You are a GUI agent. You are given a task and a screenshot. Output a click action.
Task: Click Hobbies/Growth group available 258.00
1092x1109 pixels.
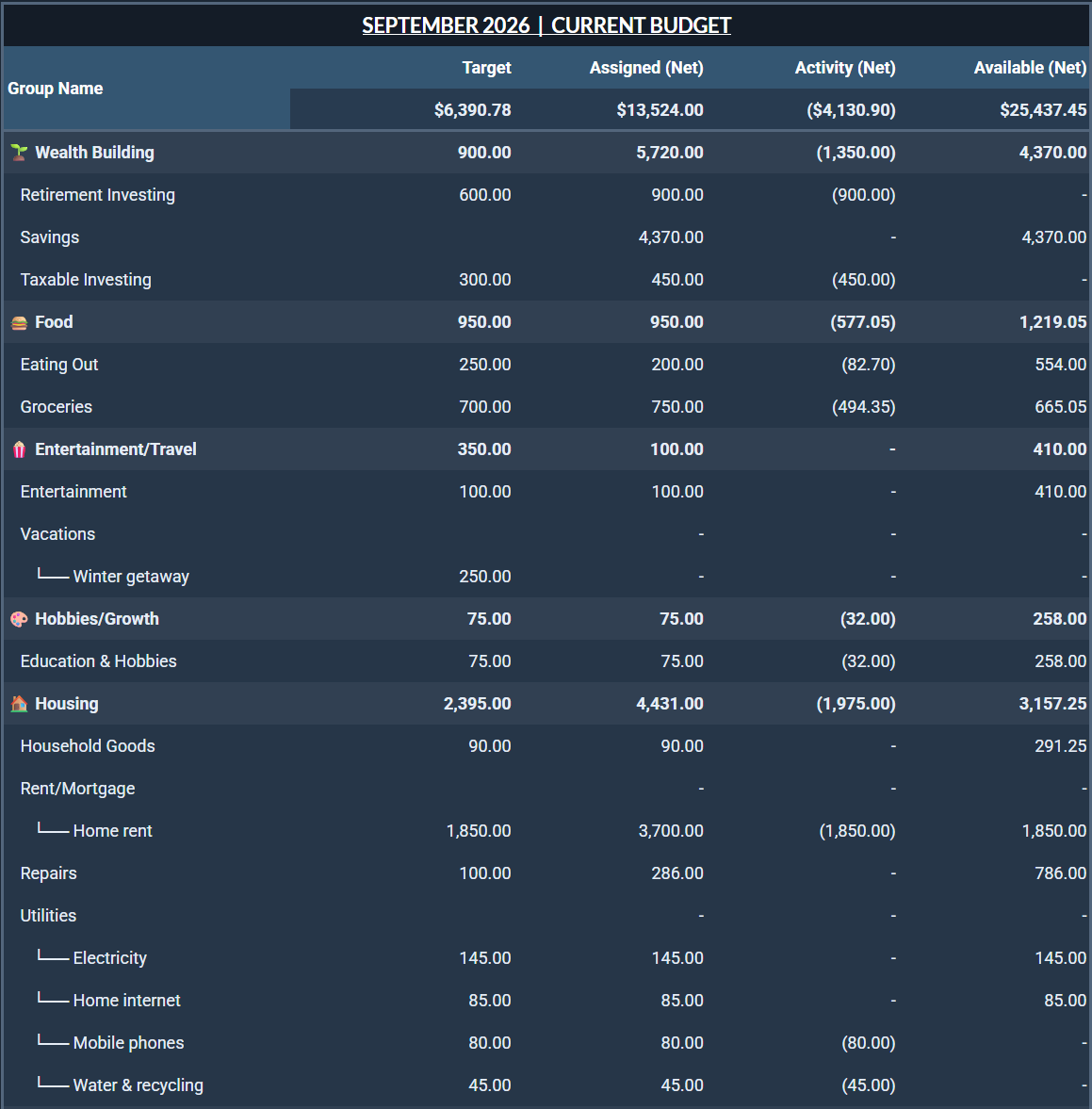click(1059, 619)
